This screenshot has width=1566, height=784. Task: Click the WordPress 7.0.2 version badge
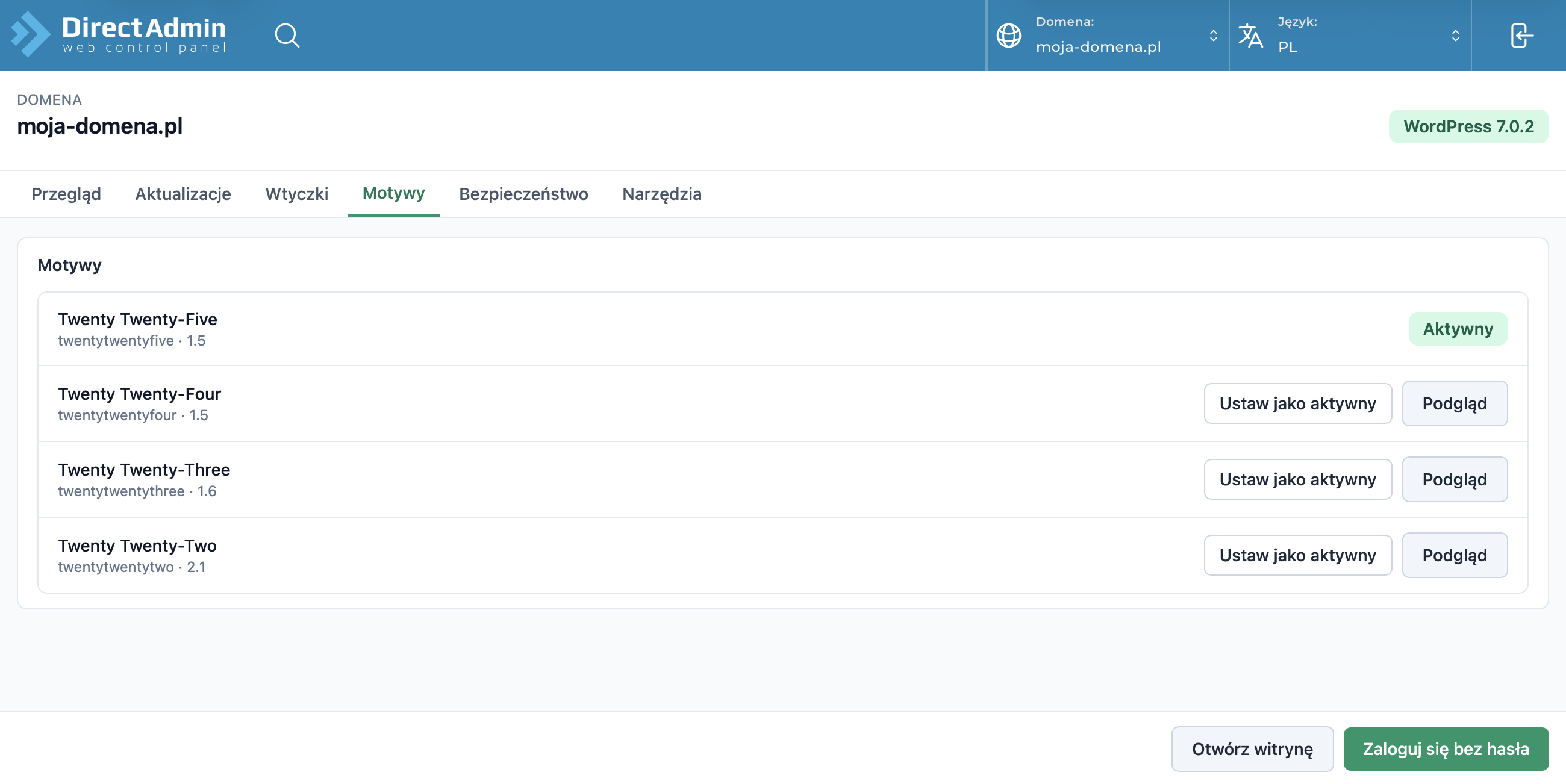(1468, 126)
